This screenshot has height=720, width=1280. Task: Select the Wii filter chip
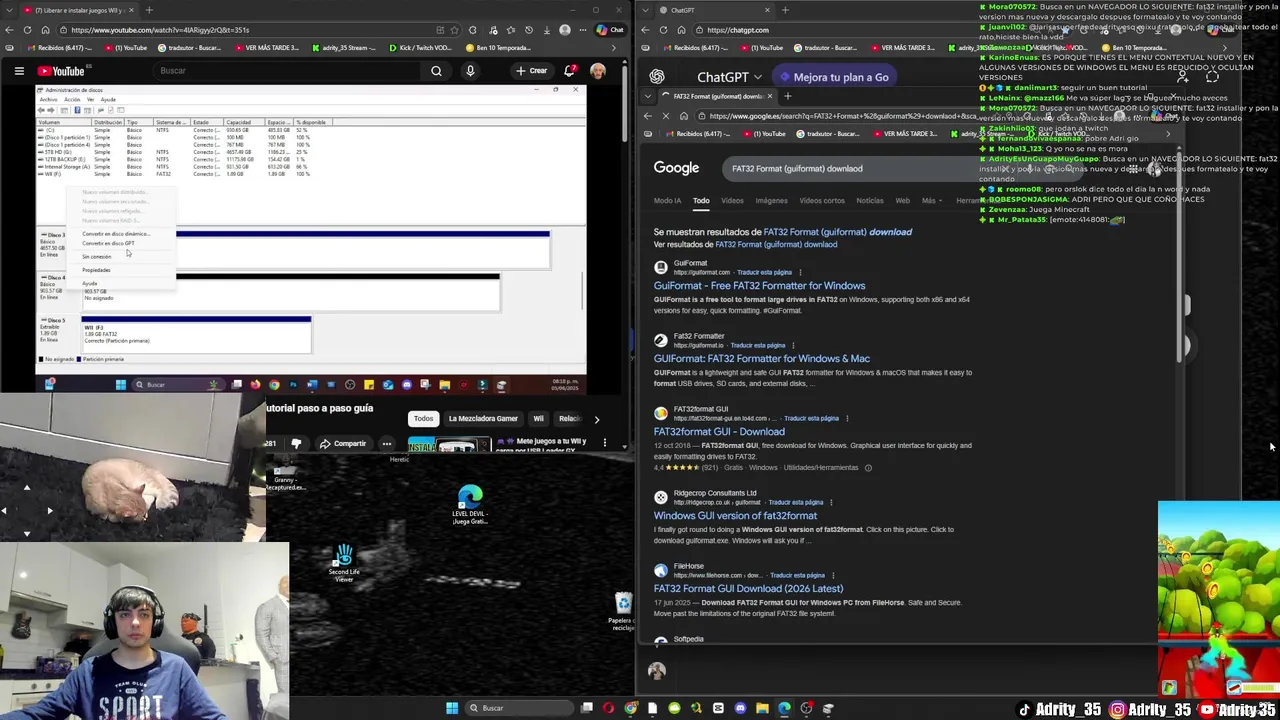pos(538,419)
